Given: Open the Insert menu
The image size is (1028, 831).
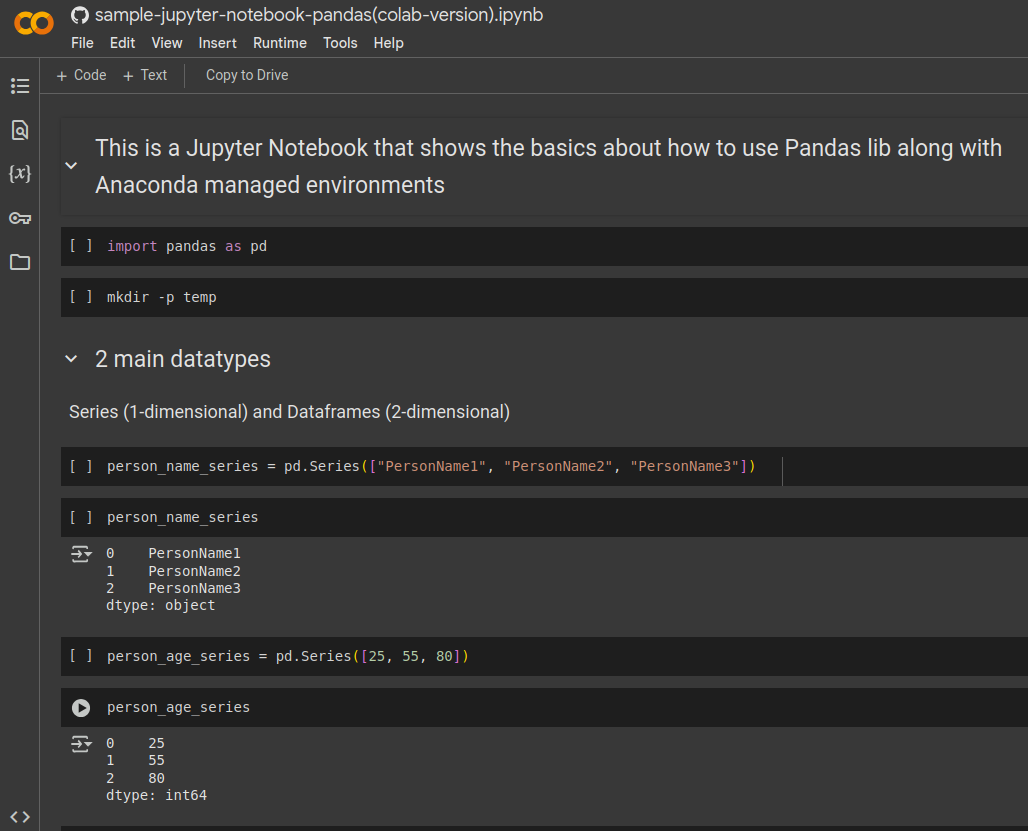Looking at the screenshot, I should pyautogui.click(x=218, y=43).
